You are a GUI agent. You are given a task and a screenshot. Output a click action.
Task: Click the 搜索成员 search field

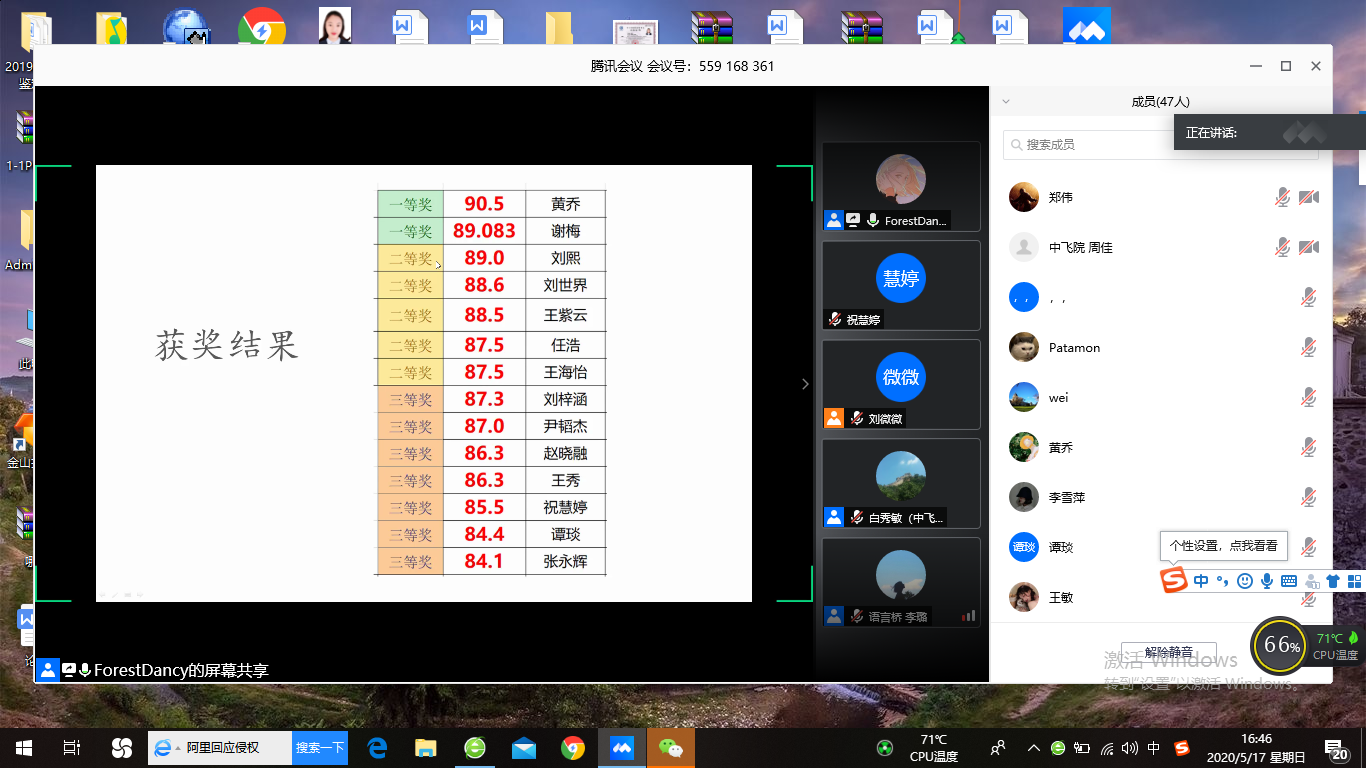[1090, 145]
